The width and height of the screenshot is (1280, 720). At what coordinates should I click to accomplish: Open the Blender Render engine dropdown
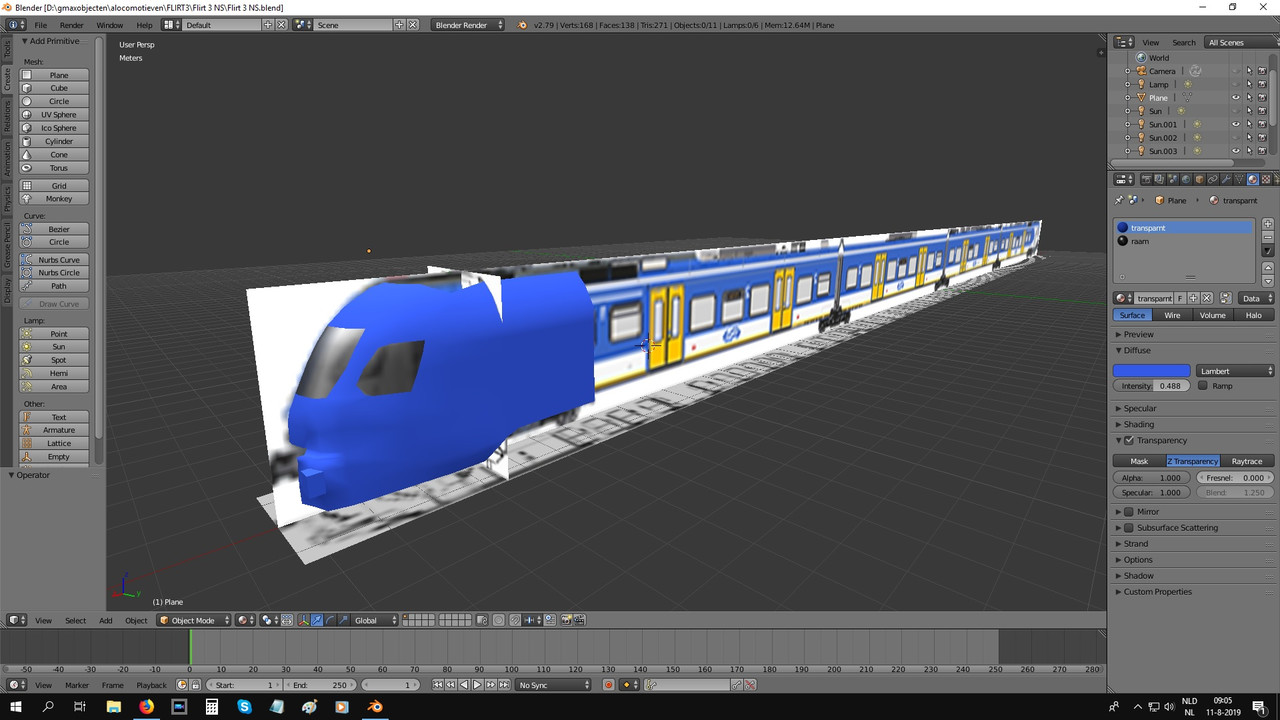point(469,25)
